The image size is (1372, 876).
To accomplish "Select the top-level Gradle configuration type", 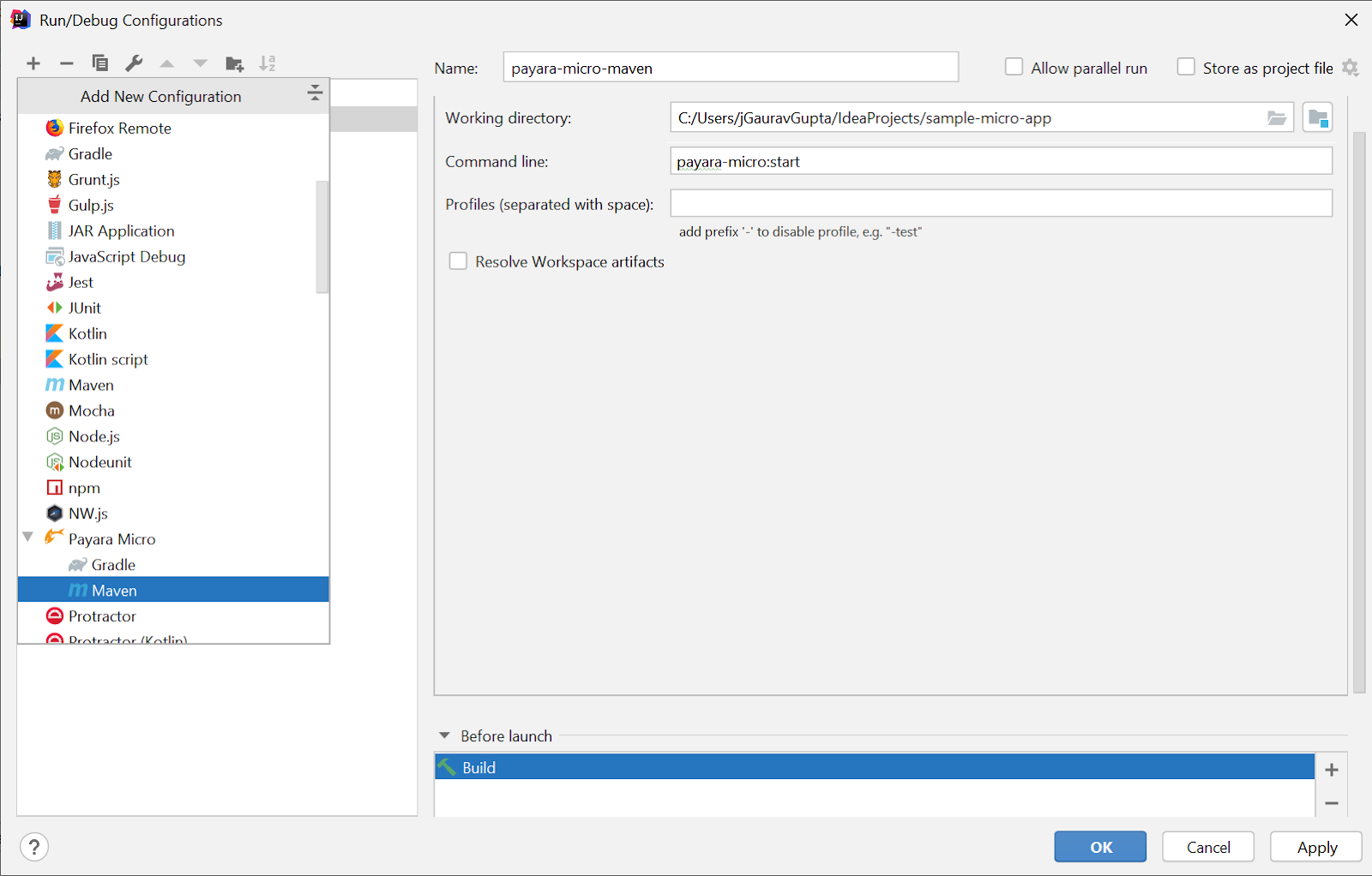I will [173, 153].
